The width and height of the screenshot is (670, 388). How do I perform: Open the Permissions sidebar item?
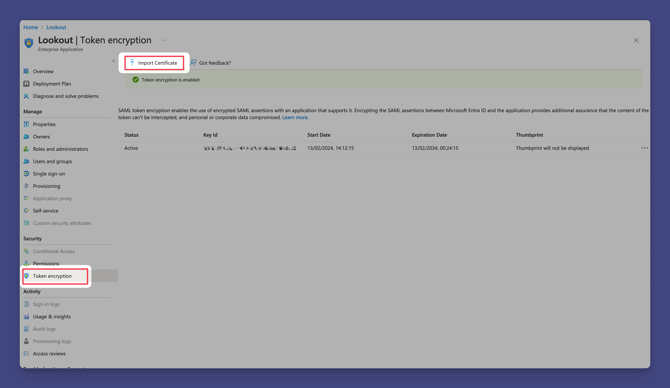pos(46,264)
